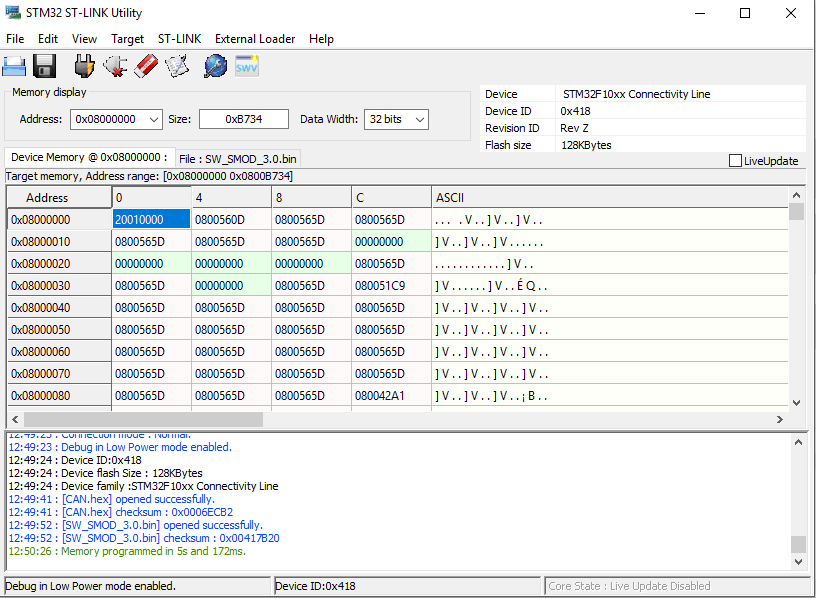The height and width of the screenshot is (598, 816).
Task: Maximize the ST-LINK Utility window
Action: pos(745,13)
